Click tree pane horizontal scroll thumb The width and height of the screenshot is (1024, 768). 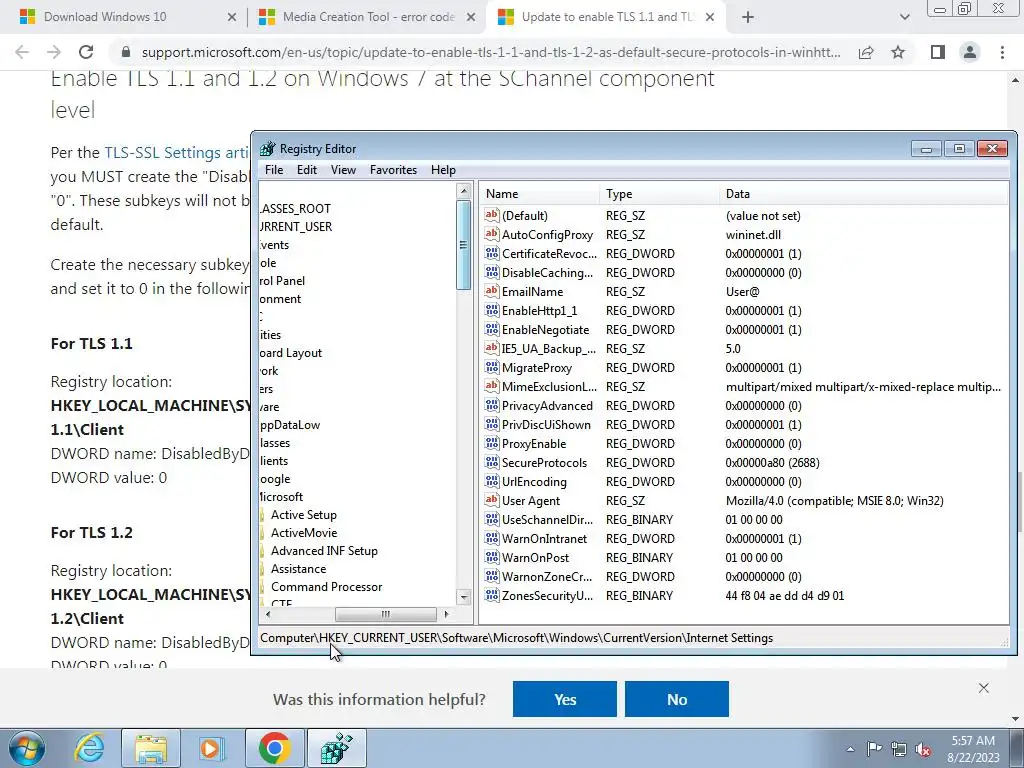385,615
